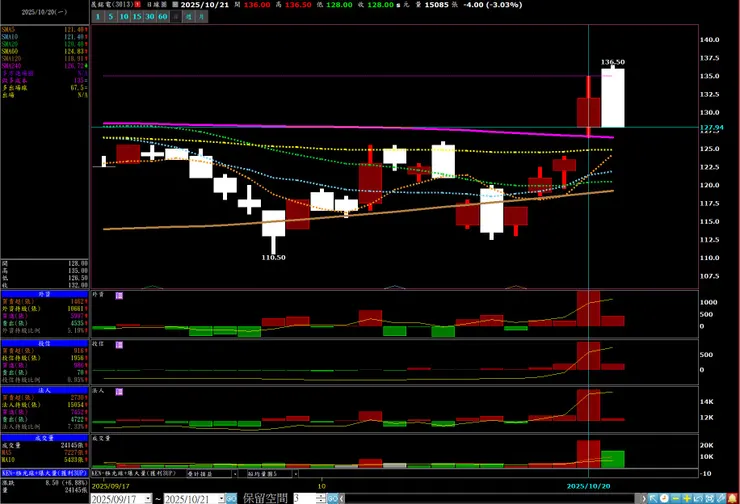Viewport: 740px width, 504px height.
Task: Select the 成交量 blue panel header
Action: pyautogui.click(x=44, y=438)
